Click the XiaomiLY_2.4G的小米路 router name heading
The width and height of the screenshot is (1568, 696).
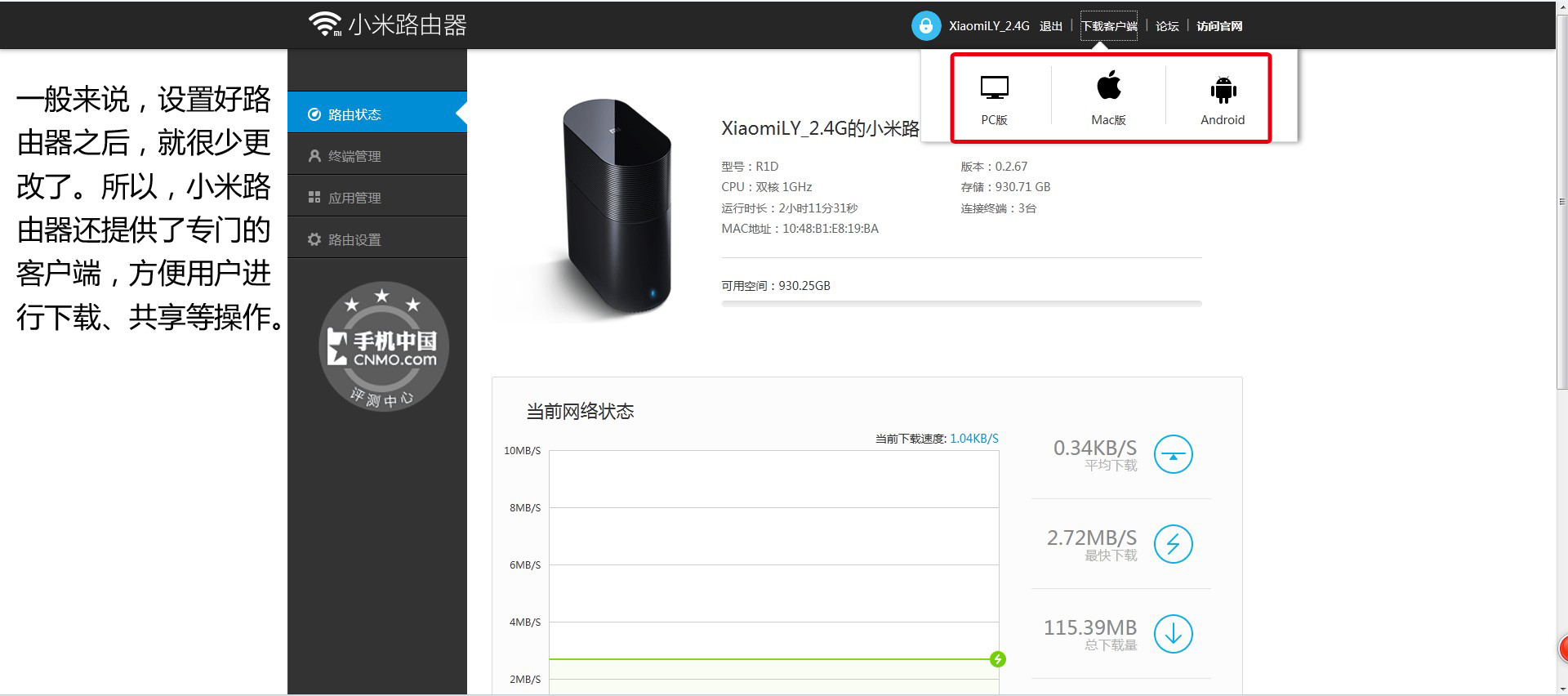click(820, 128)
